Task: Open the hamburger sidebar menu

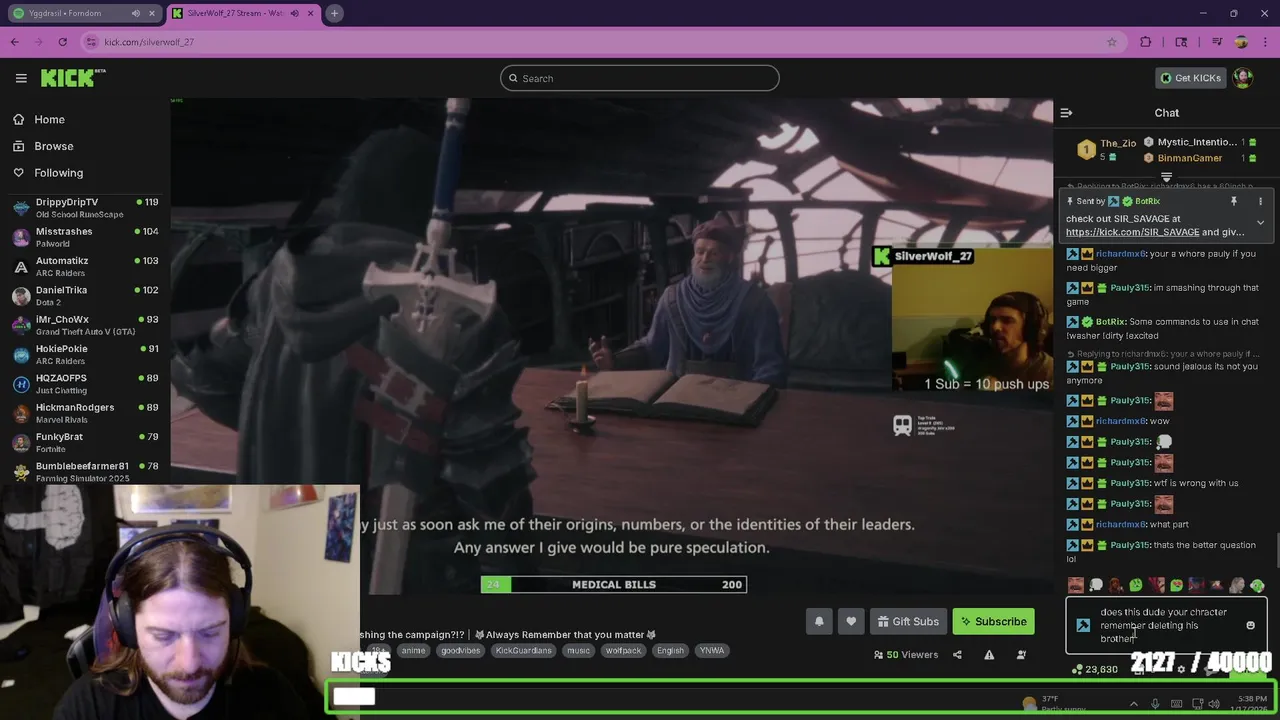Action: 21,78
